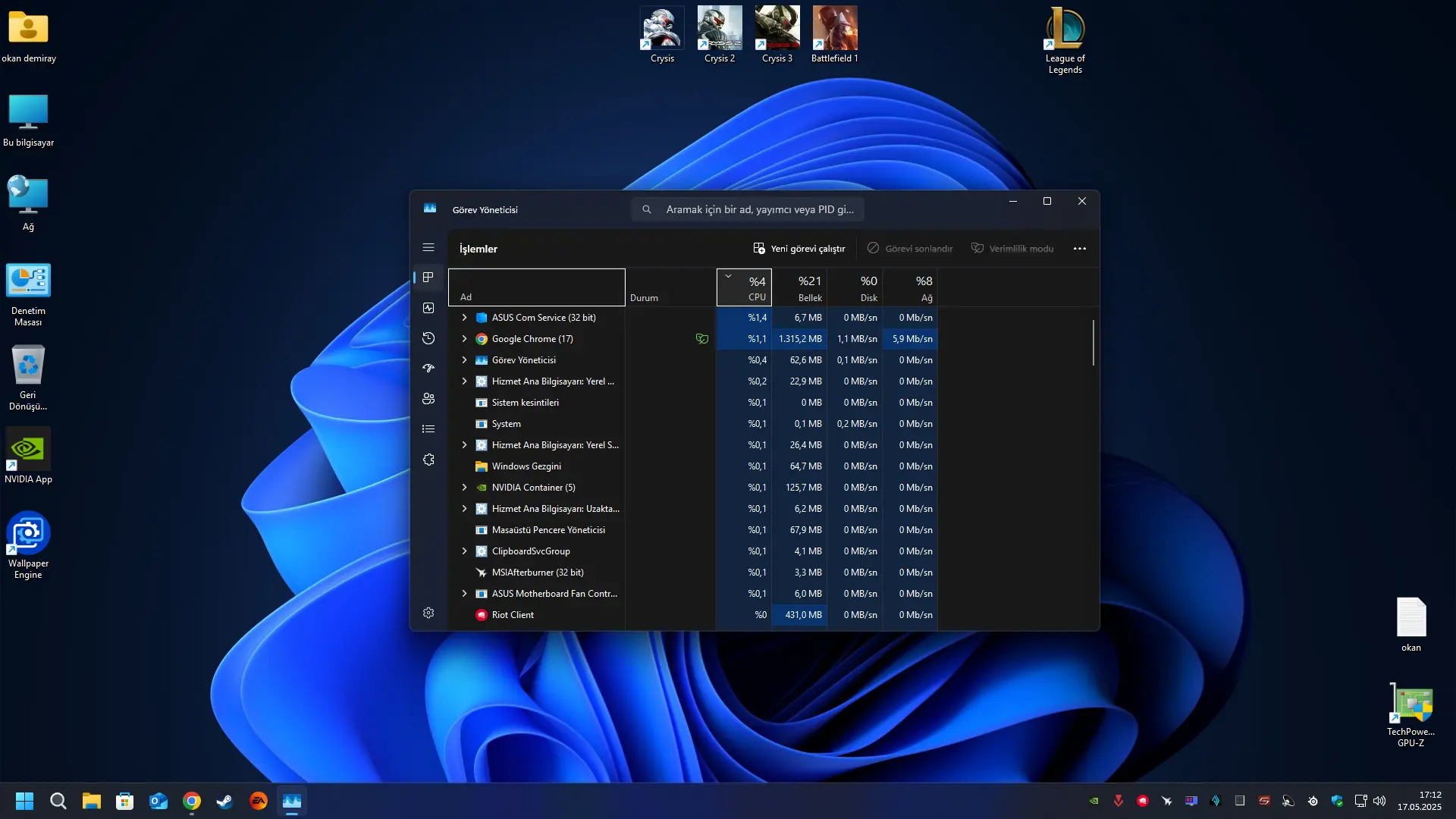Screen dimensions: 1456x819
Task: Open Windows Start menu
Action: (25, 801)
